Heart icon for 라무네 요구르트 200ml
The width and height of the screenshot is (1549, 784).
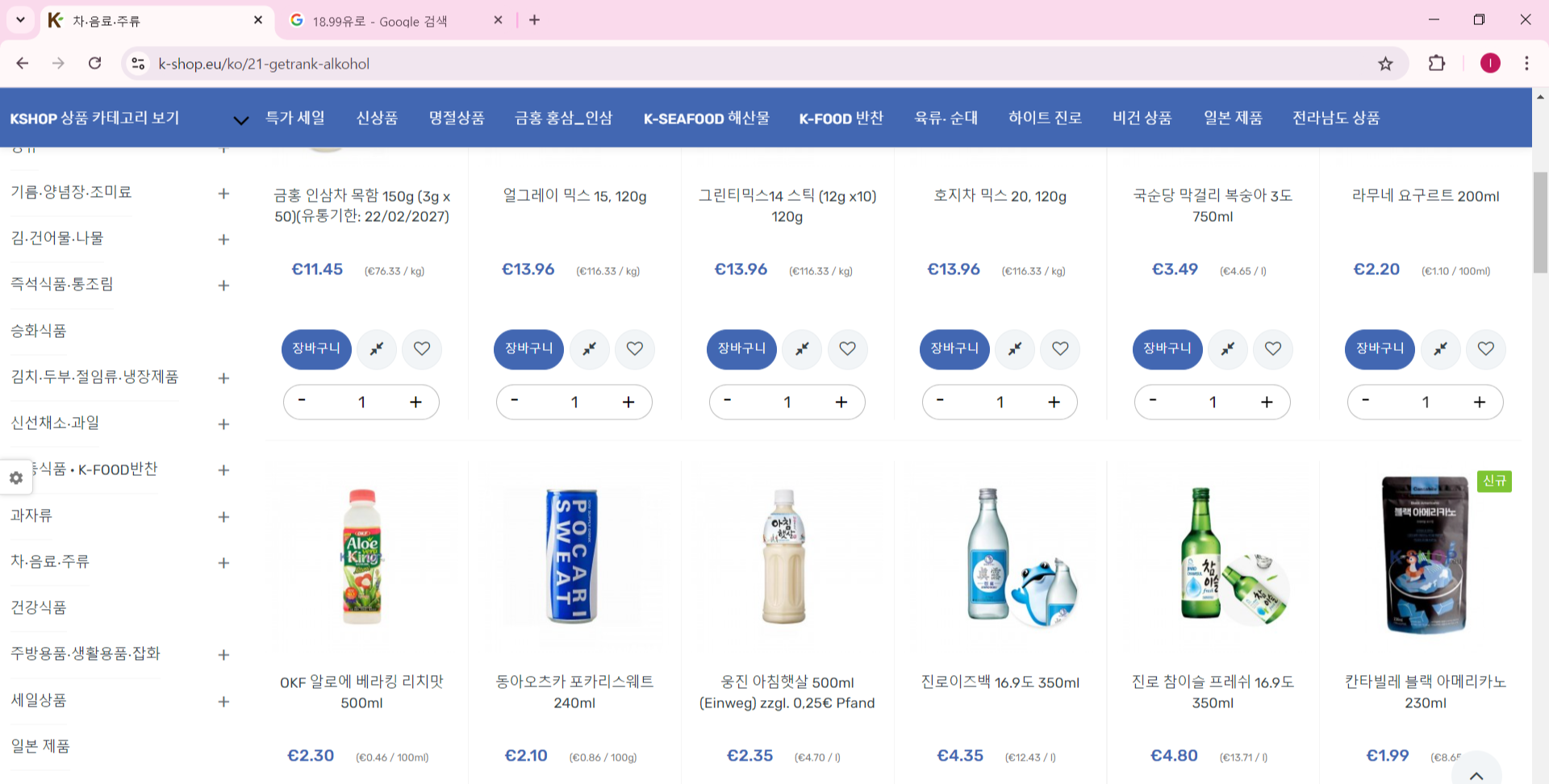click(x=1486, y=349)
